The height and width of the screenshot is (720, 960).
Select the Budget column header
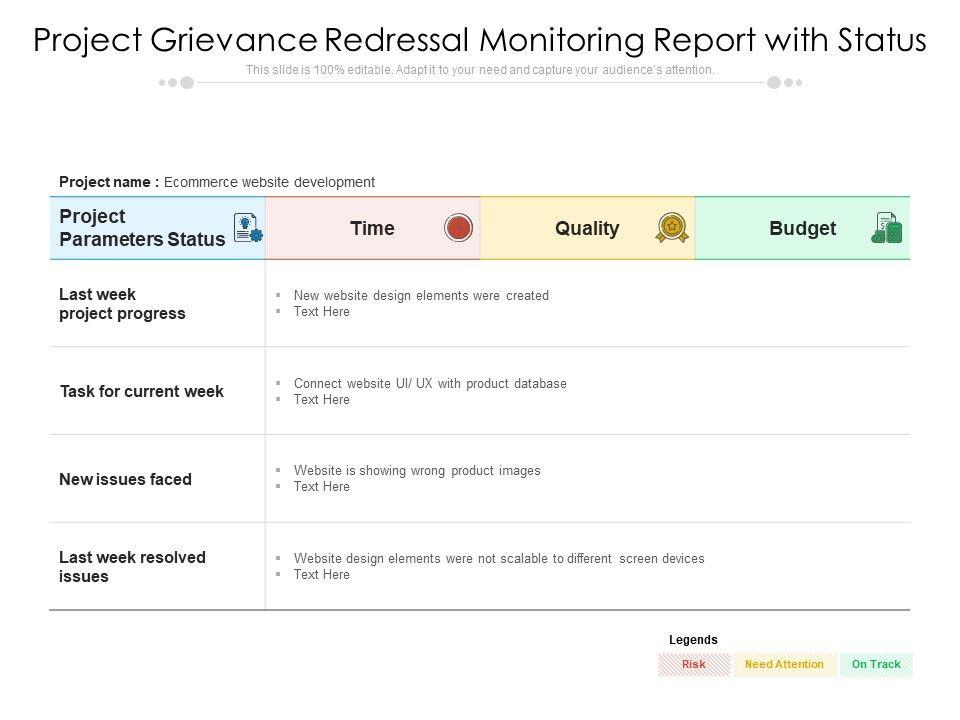802,228
